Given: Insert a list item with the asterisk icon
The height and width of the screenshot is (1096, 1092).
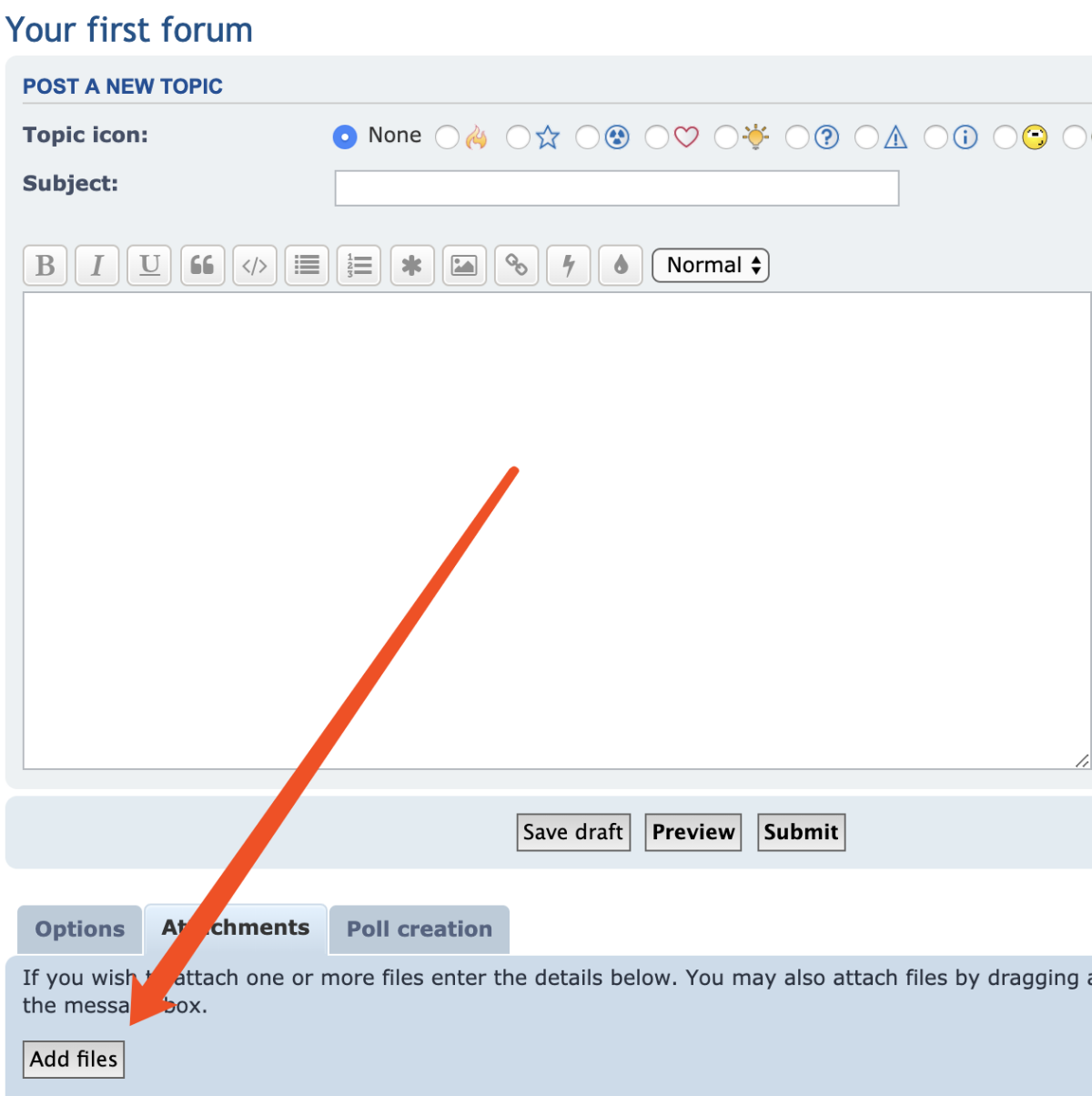Looking at the screenshot, I should (x=412, y=266).
